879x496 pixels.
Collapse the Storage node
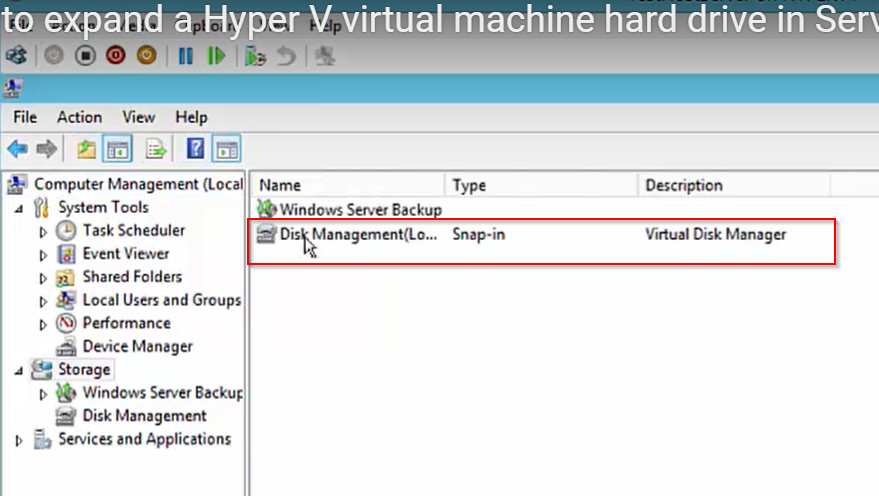click(x=19, y=371)
